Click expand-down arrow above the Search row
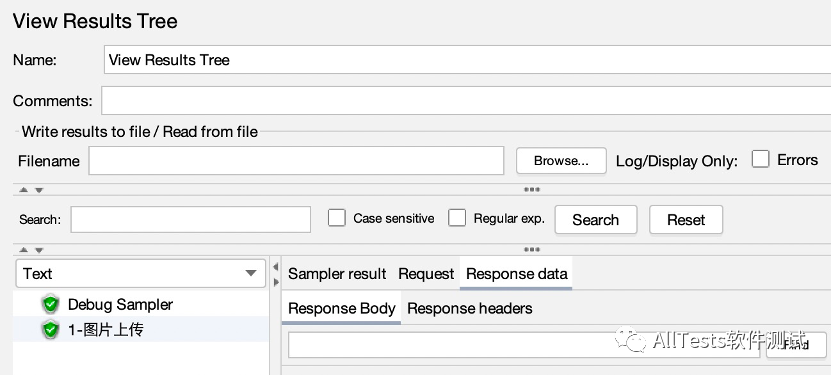 39,190
